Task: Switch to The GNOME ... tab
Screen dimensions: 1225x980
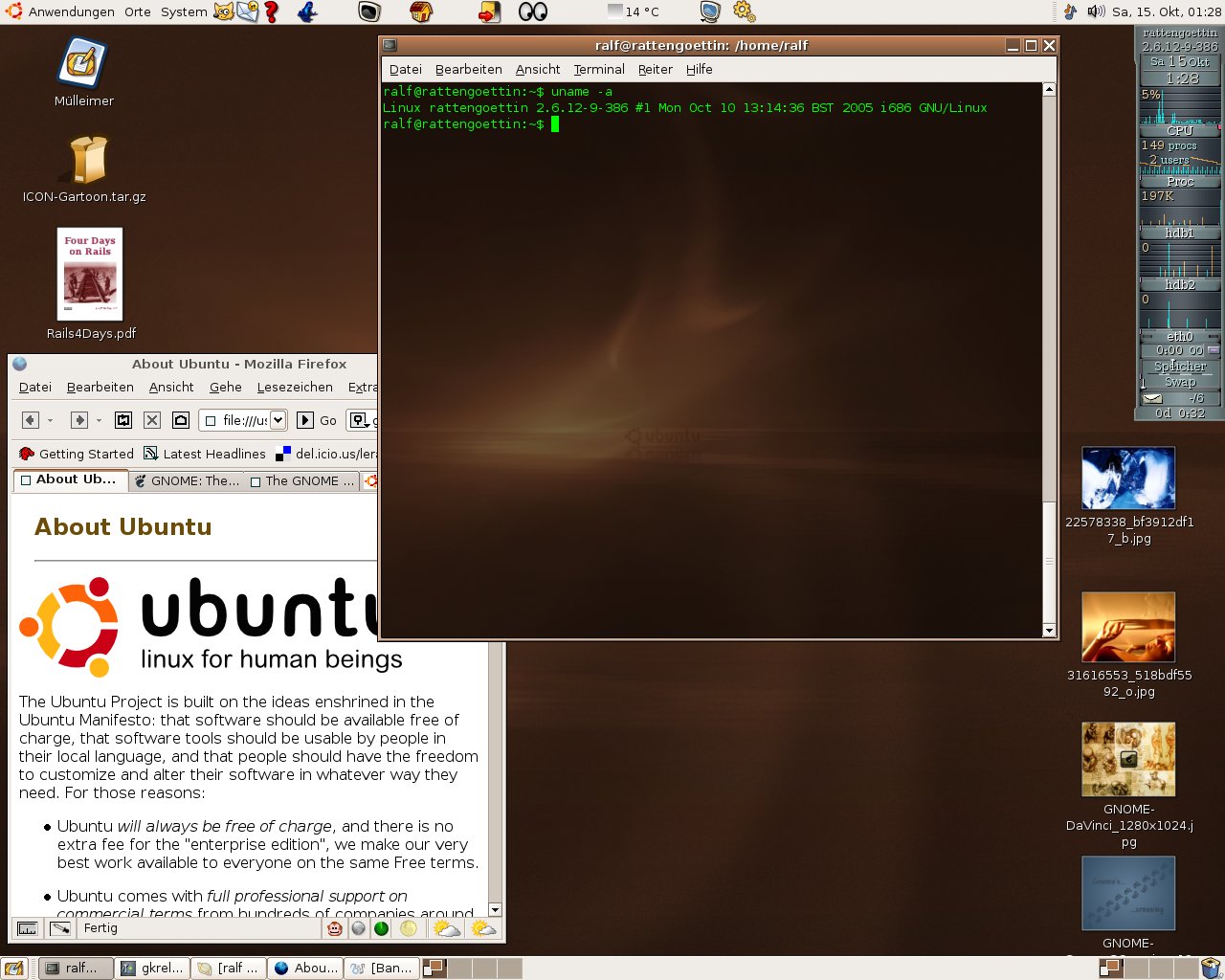Action: [x=301, y=481]
